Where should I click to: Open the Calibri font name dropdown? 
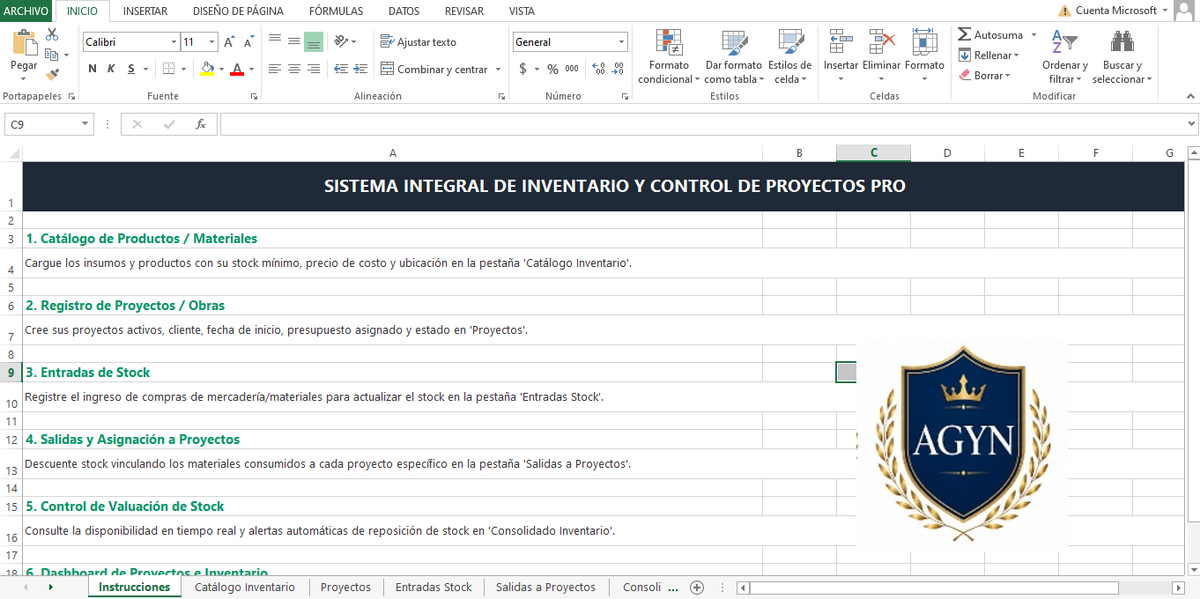172,42
